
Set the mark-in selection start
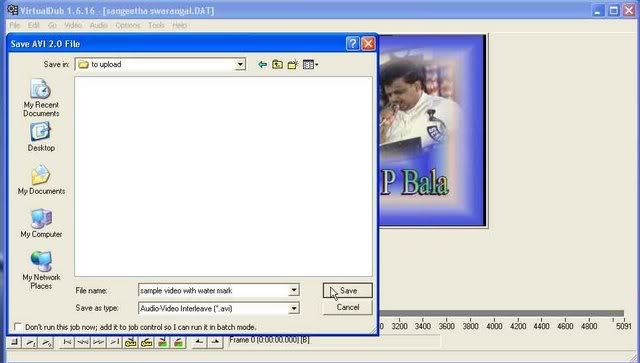pos(199,342)
